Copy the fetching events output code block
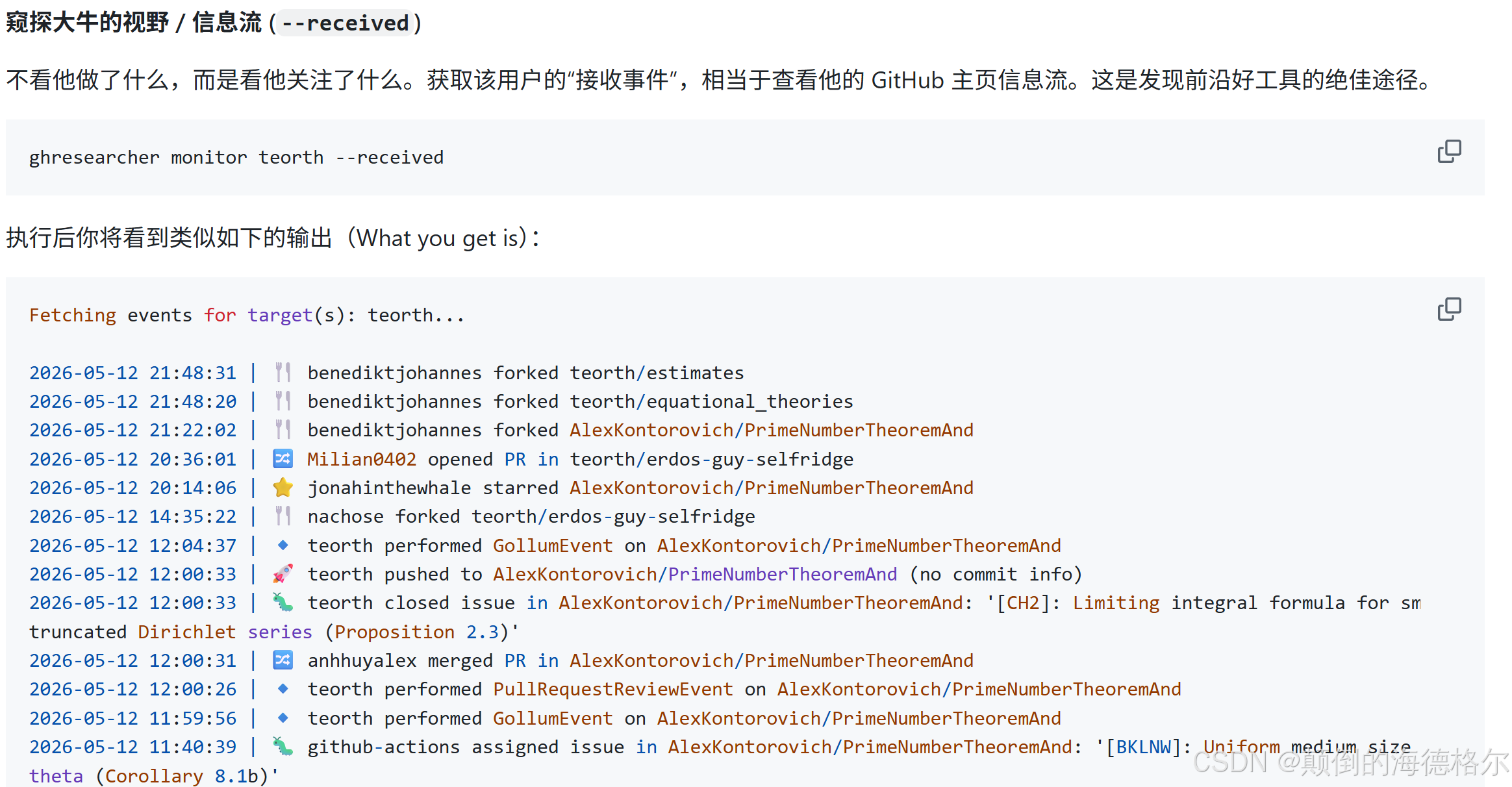The image size is (1512, 787). coord(1449,310)
